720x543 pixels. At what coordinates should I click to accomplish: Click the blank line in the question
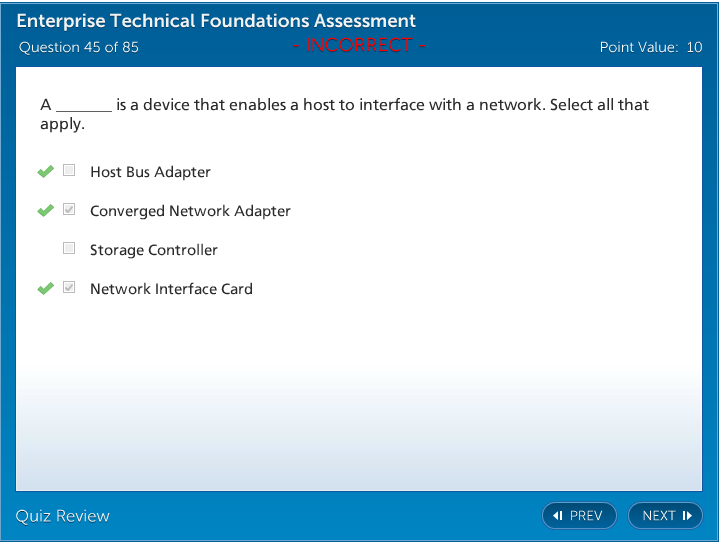83,106
